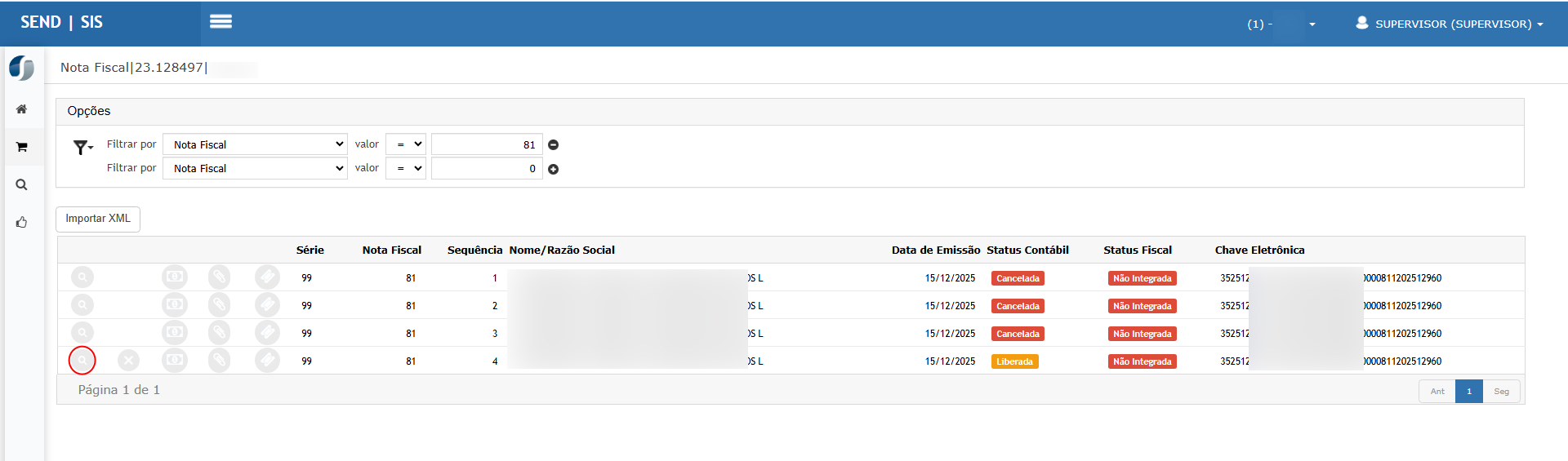Expand the funnel filter options dropdown

83,148
